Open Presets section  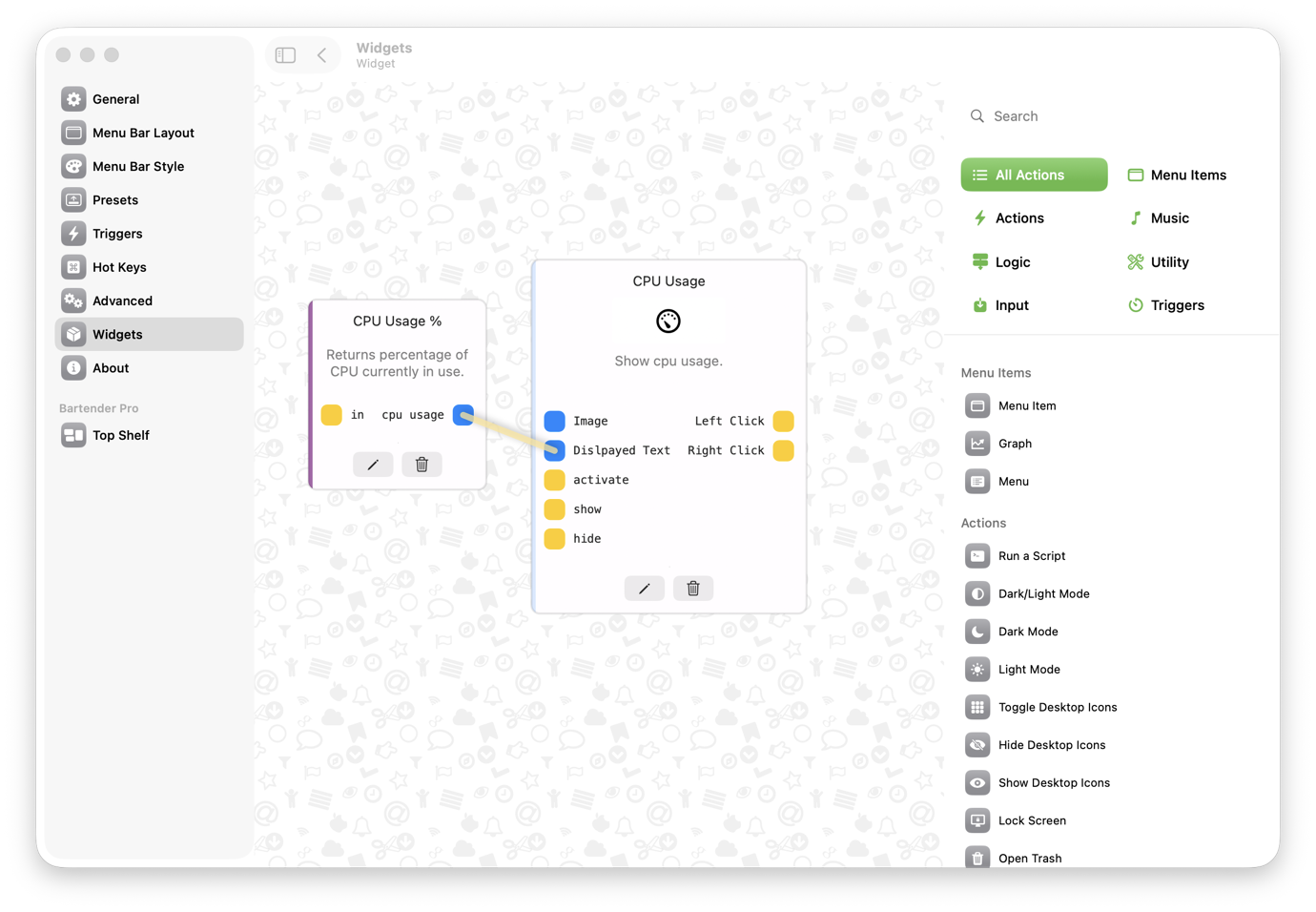[x=149, y=199]
